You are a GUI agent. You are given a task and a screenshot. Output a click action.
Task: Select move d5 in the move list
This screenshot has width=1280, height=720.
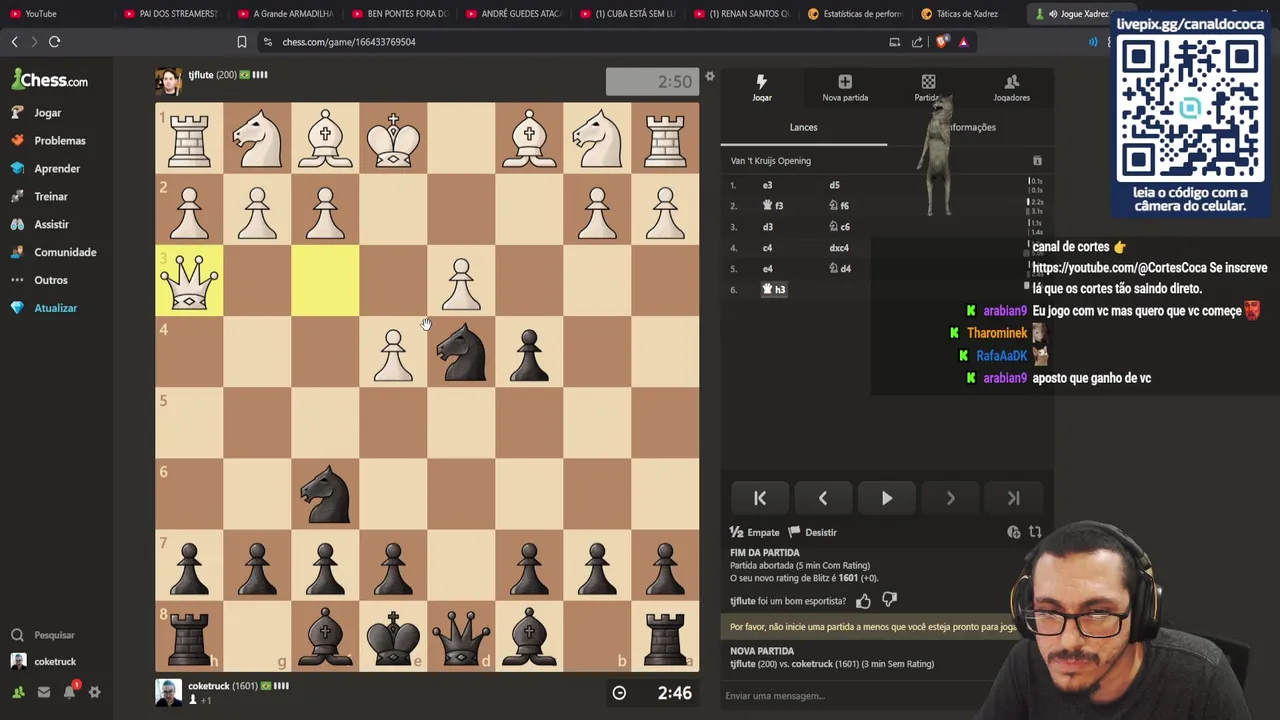click(834, 185)
